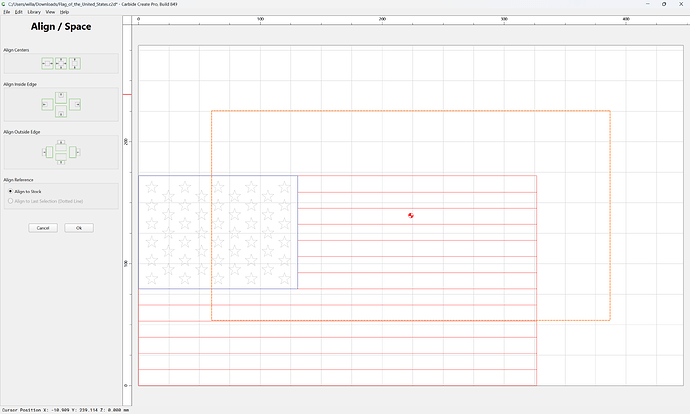Click the red stock center marker on canvas
Viewport: 690px width, 414px height.
point(411,216)
